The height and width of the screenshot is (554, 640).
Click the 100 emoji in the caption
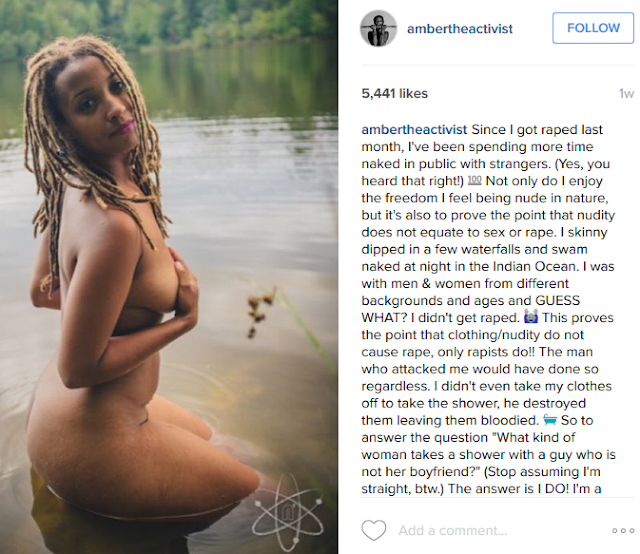click(474, 180)
